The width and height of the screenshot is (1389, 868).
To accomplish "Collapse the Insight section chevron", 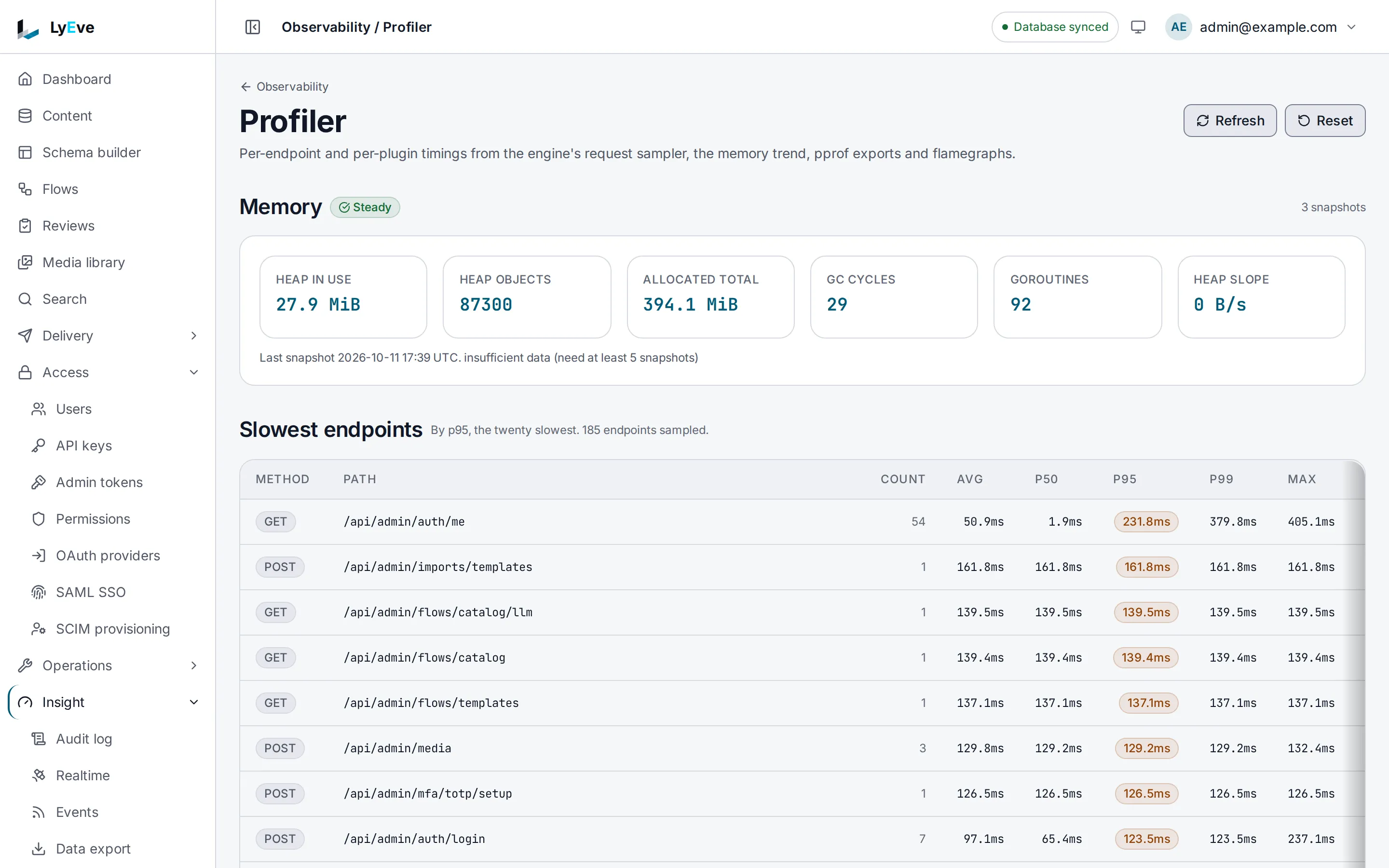I will coord(194,703).
